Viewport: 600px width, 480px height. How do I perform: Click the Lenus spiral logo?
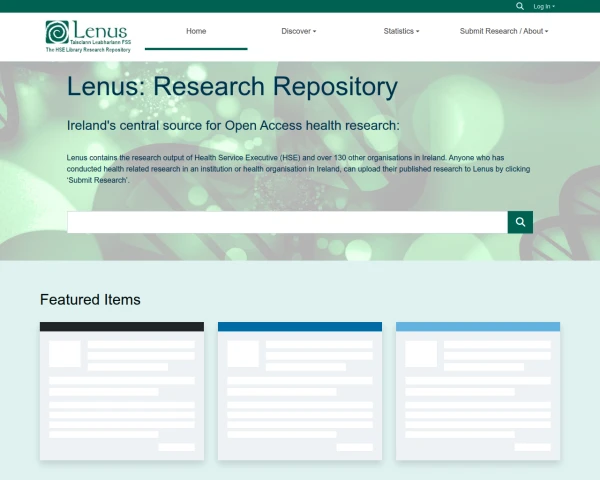tap(58, 32)
